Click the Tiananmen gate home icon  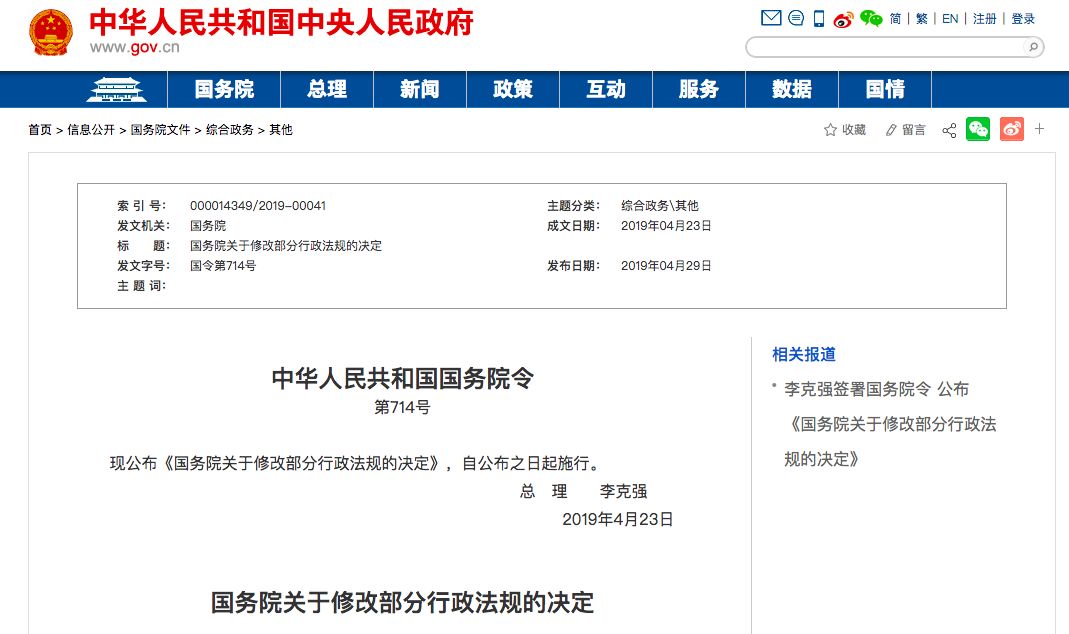pyautogui.click(x=117, y=89)
